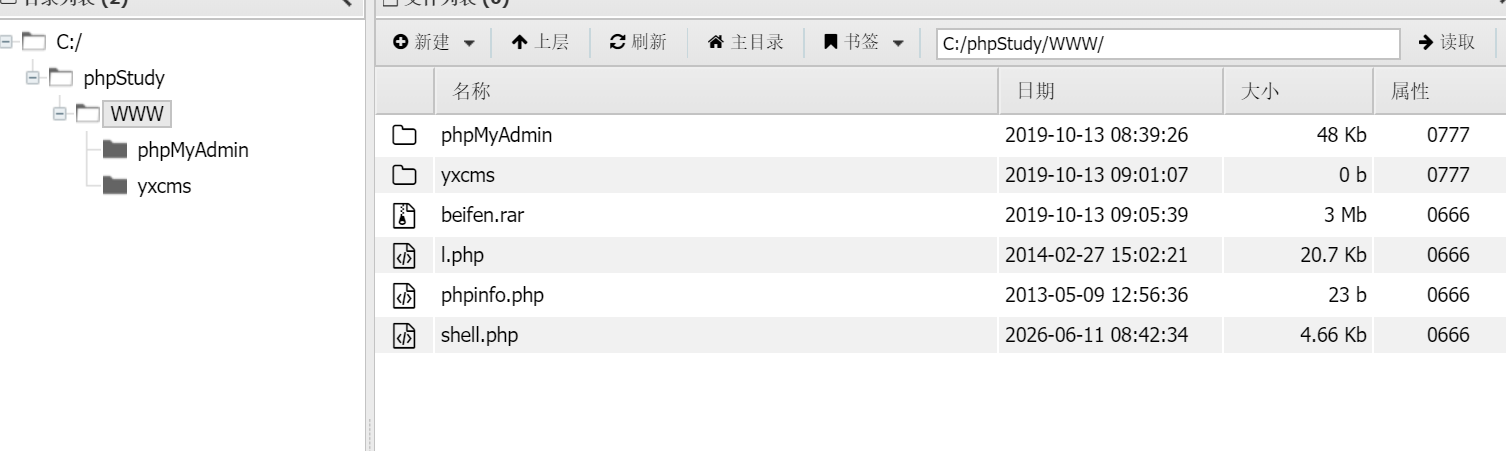Collapse the C:/ drive tree node

(6, 42)
